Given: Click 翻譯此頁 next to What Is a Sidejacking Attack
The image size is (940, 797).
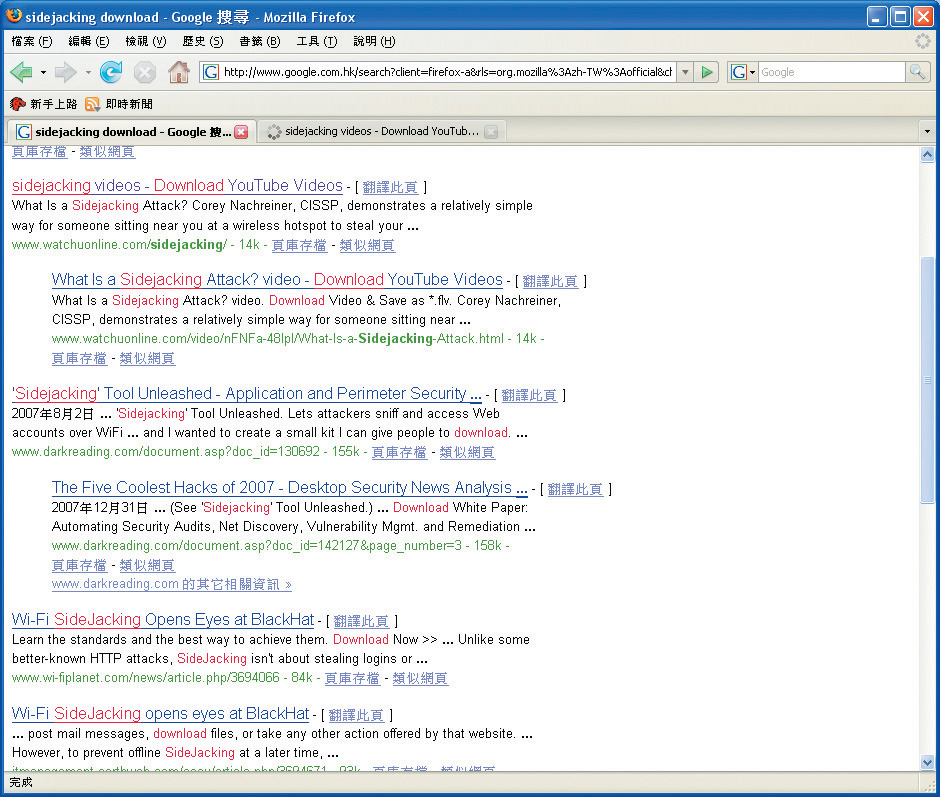Looking at the screenshot, I should coord(550,281).
